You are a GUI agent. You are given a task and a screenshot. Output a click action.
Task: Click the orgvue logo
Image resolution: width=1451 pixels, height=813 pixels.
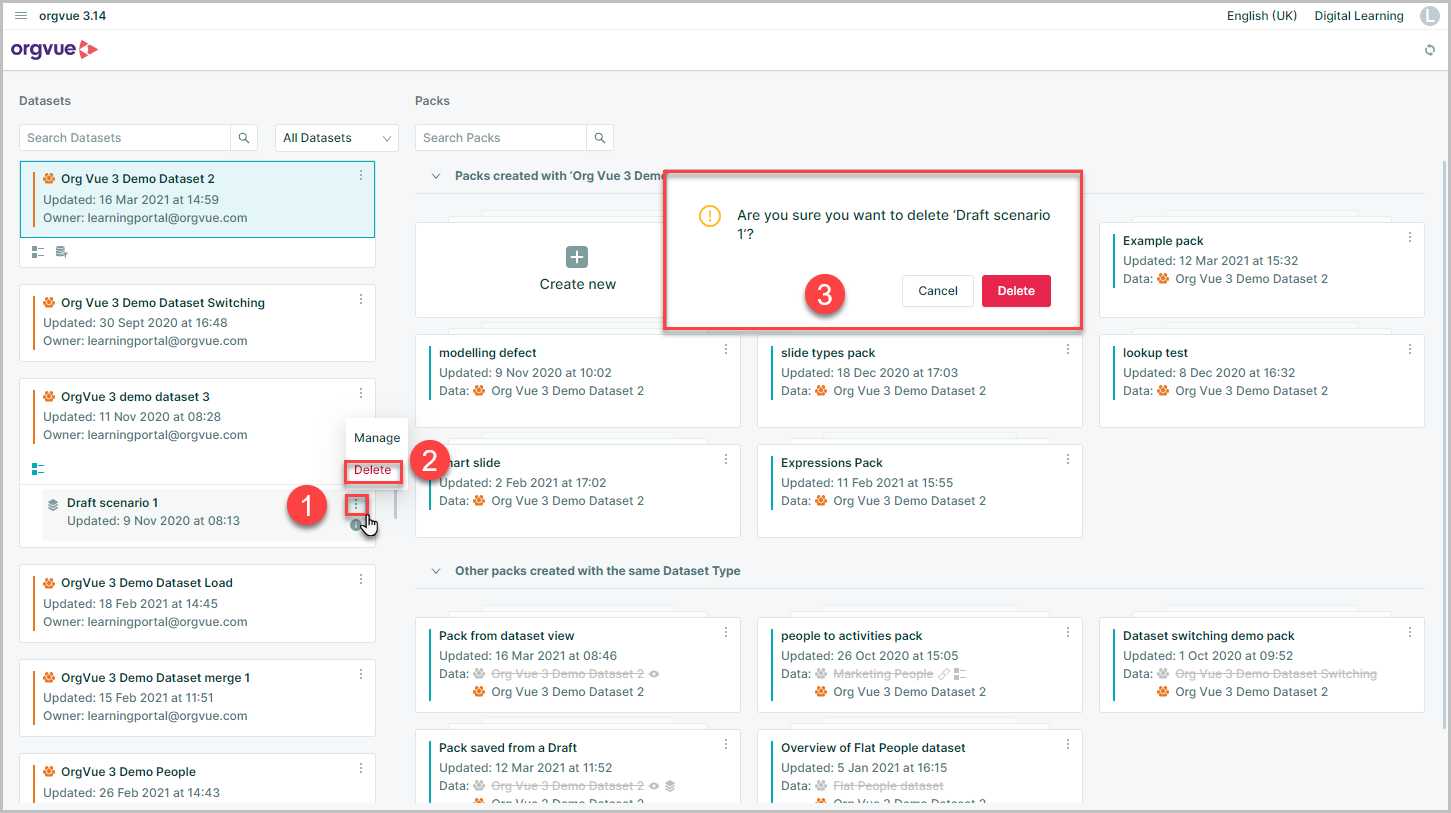[x=55, y=49]
